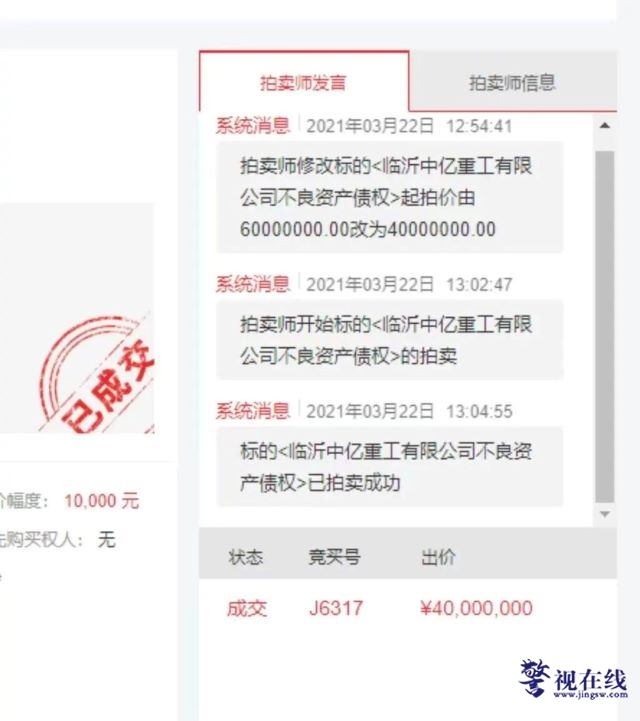Click bidder number J6317

pos(336,608)
